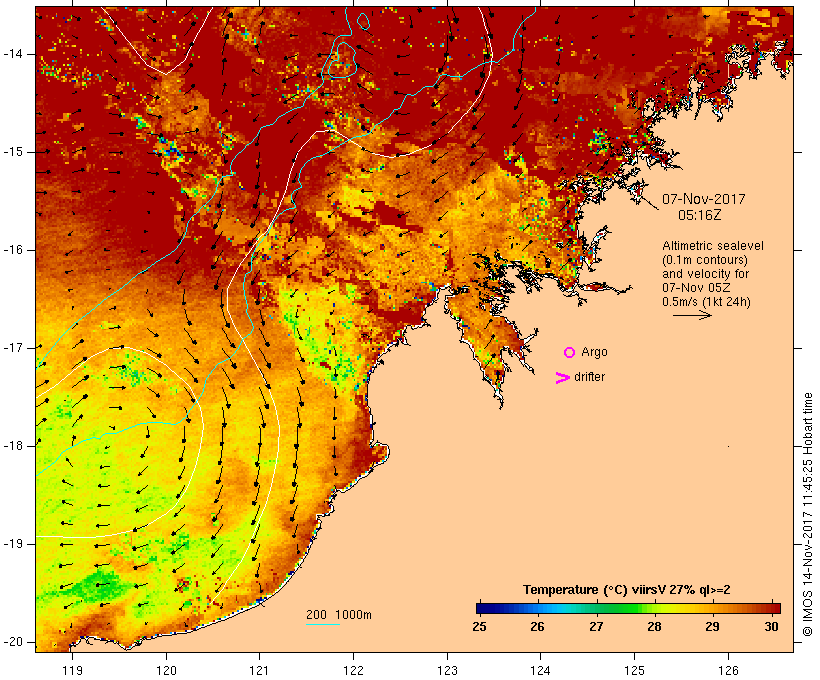Click the colorbar value 26

537,627
